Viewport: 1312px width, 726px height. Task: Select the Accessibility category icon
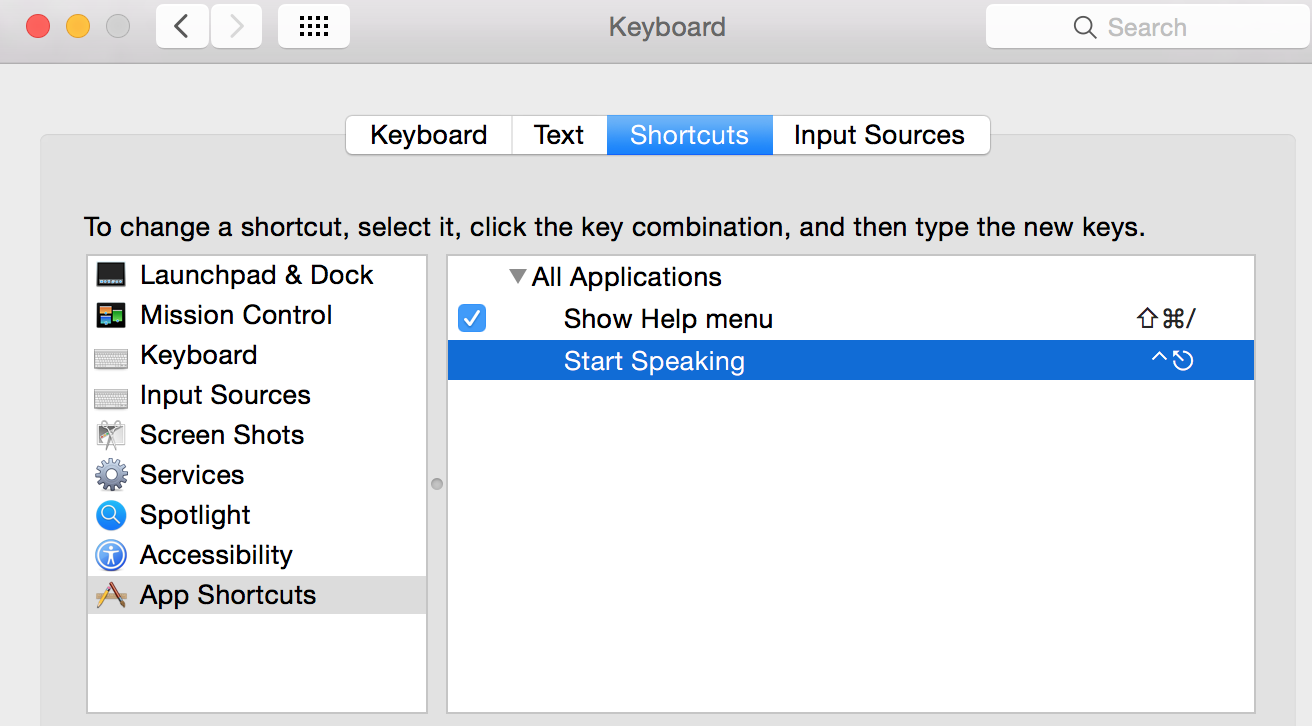coord(110,554)
